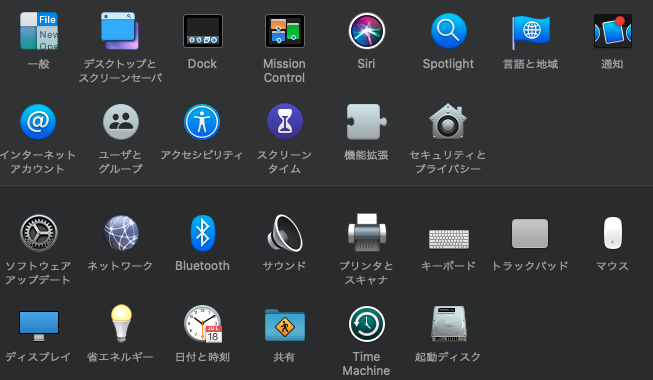
Task: Open 言語と地域 flag icon
Action: [531, 32]
